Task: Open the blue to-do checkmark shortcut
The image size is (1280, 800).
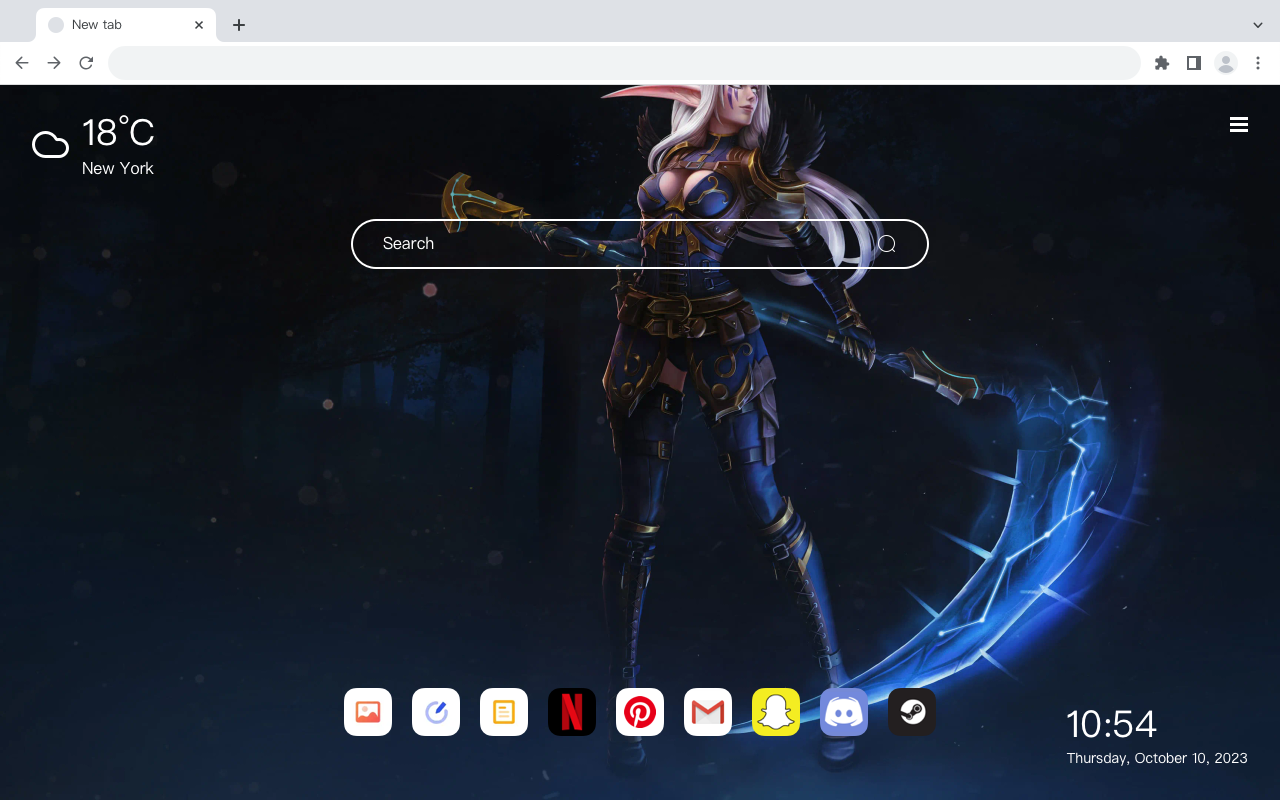Action: [436, 712]
